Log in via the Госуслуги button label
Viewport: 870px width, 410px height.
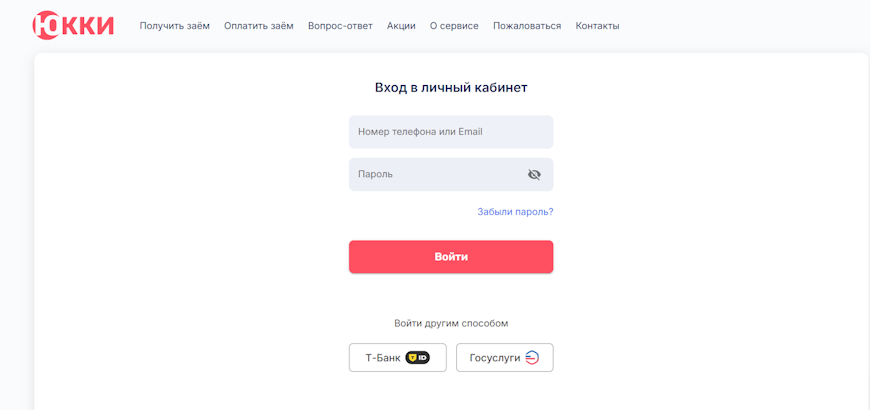pos(495,357)
